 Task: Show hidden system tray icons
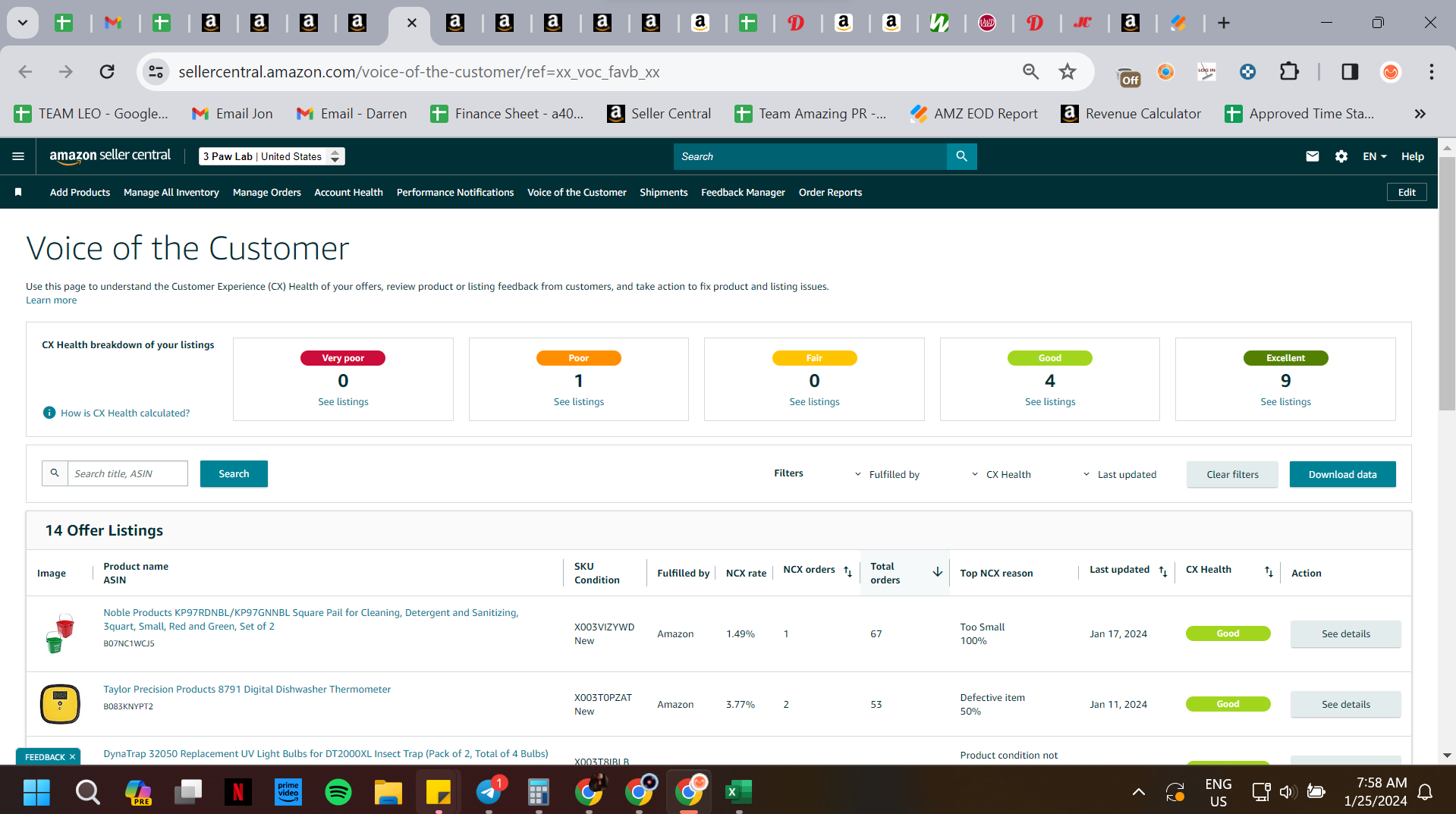[1138, 792]
